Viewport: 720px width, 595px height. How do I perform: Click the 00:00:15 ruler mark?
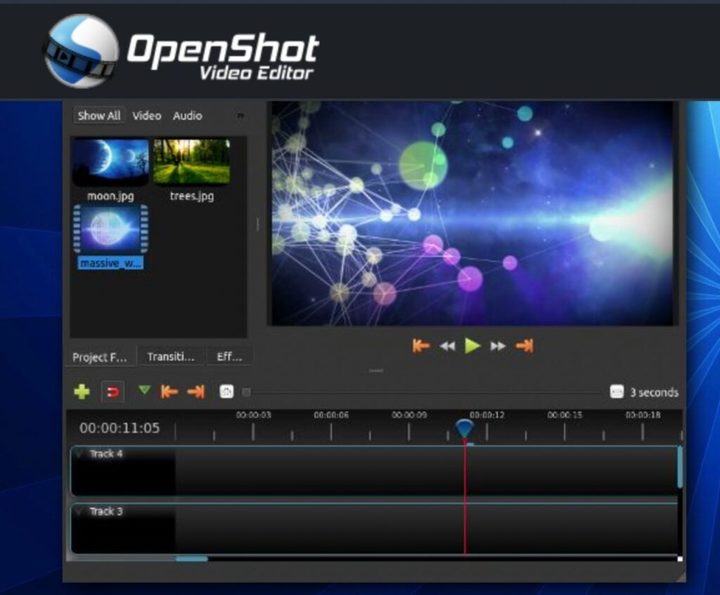565,415
